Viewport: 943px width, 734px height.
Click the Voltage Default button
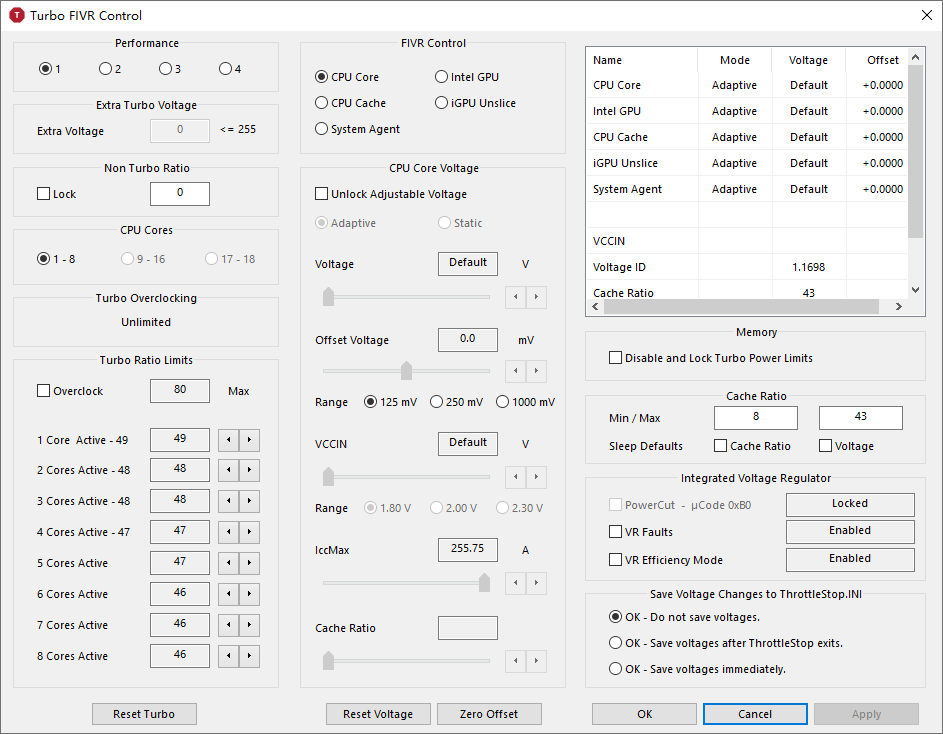click(467, 264)
